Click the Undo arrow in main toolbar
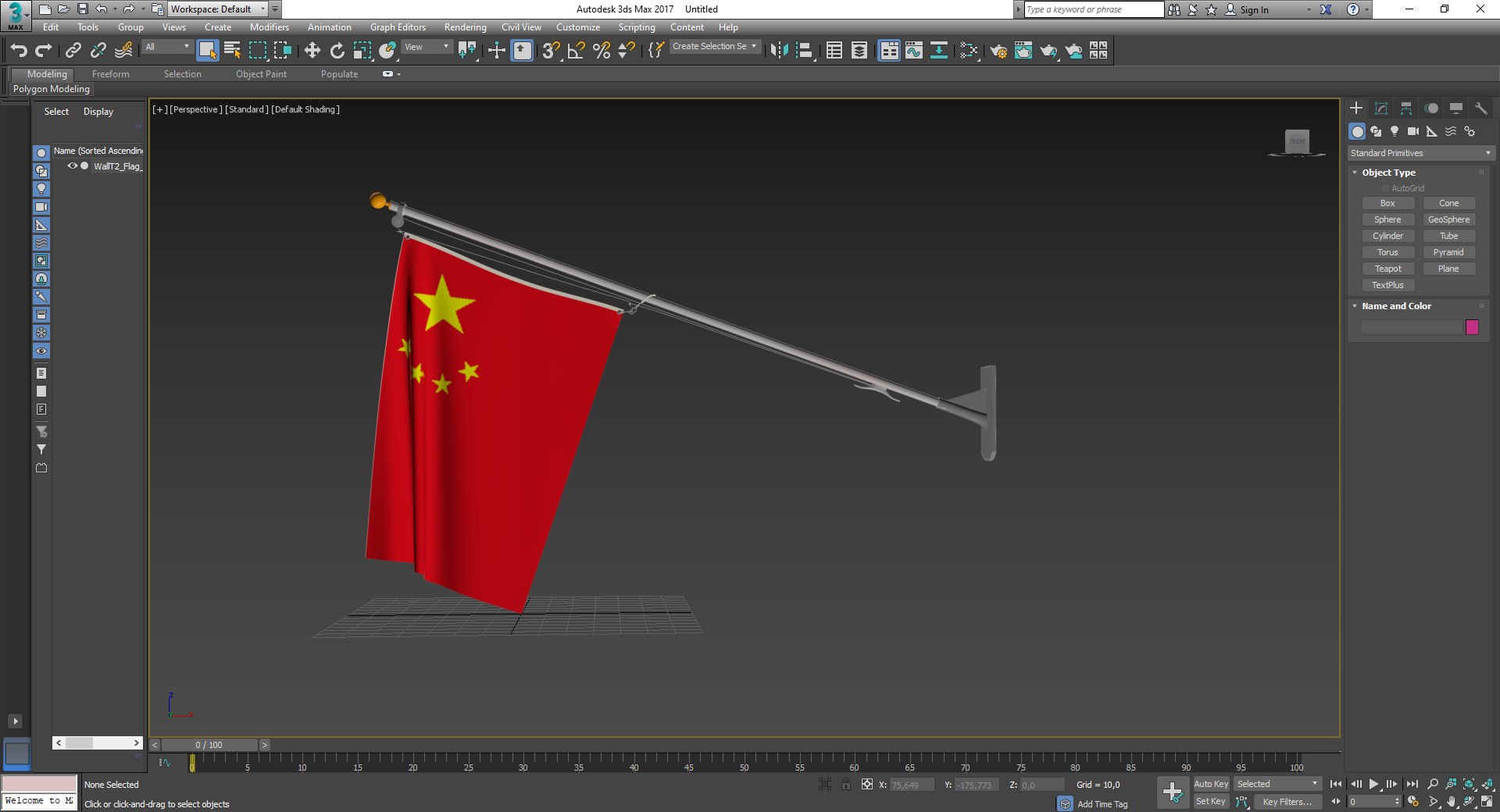Image resolution: width=1500 pixels, height=812 pixels. (x=19, y=50)
